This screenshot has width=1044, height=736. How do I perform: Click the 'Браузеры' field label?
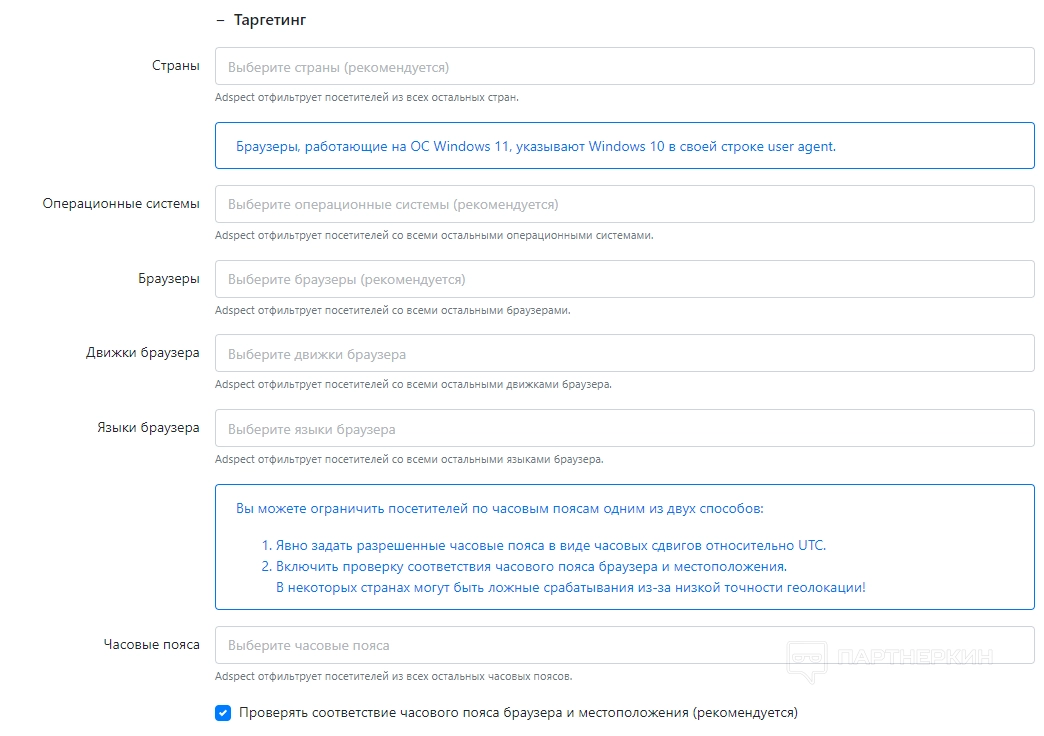tap(169, 278)
